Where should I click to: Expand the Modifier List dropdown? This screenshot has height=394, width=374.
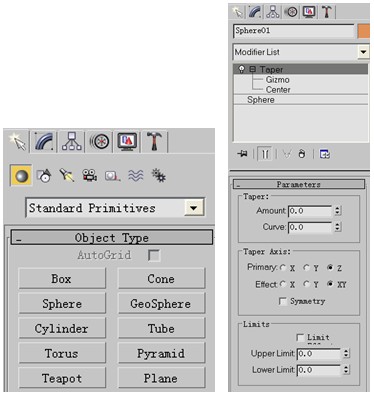click(x=363, y=52)
